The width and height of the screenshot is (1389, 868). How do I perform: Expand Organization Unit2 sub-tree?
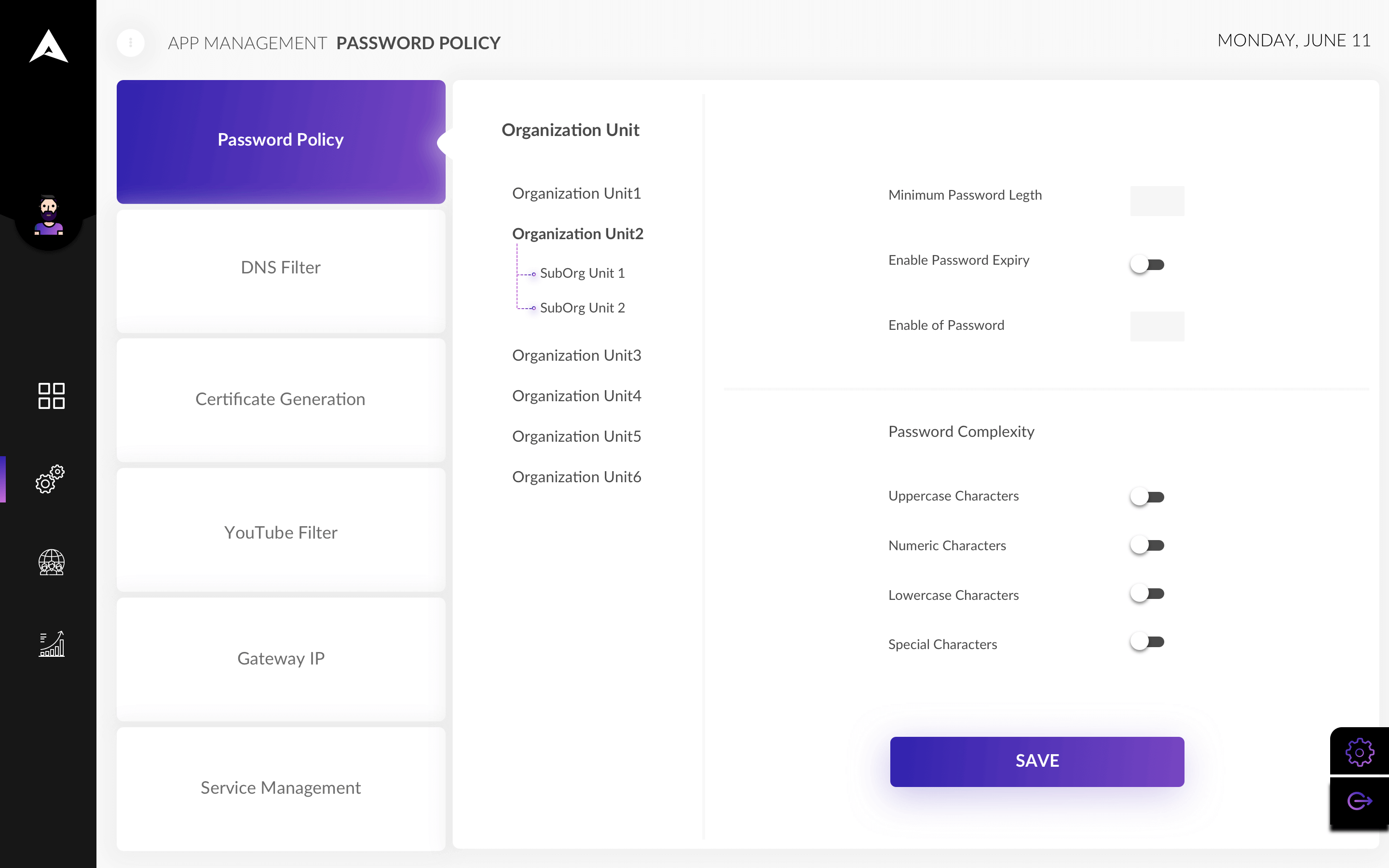tap(578, 233)
